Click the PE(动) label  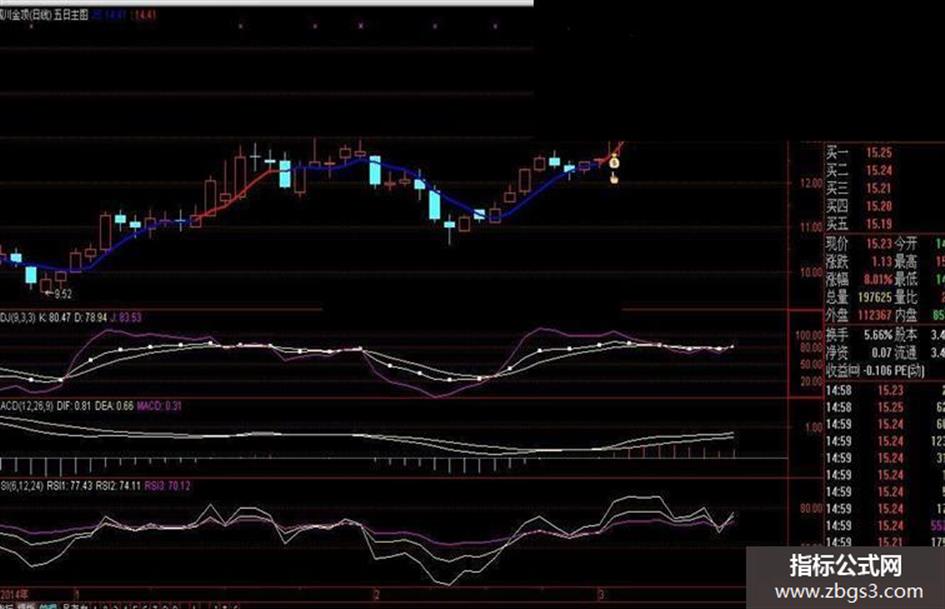(909, 370)
